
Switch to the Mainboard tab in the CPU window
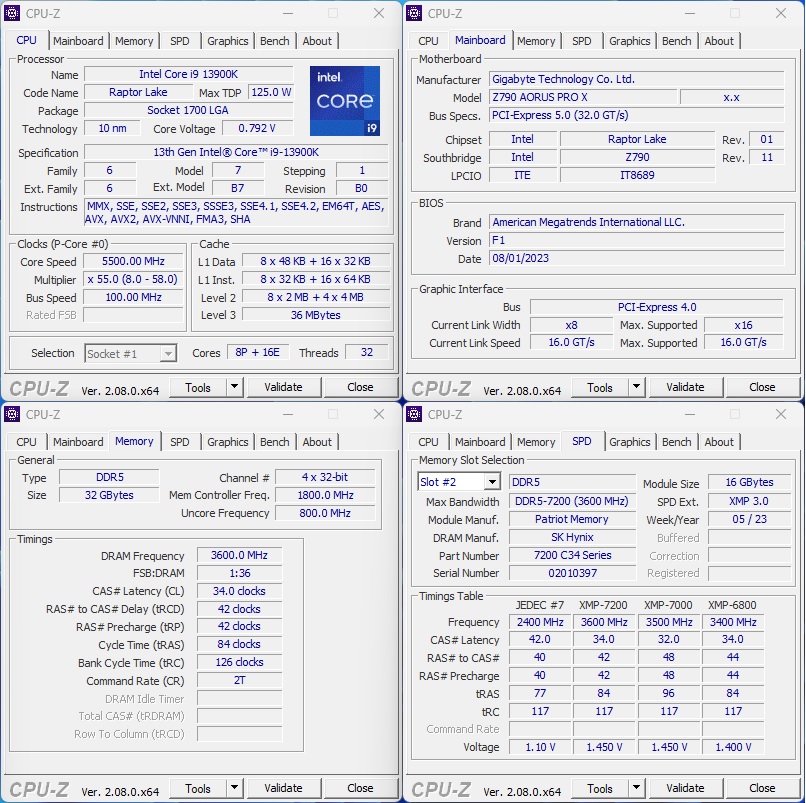point(78,41)
